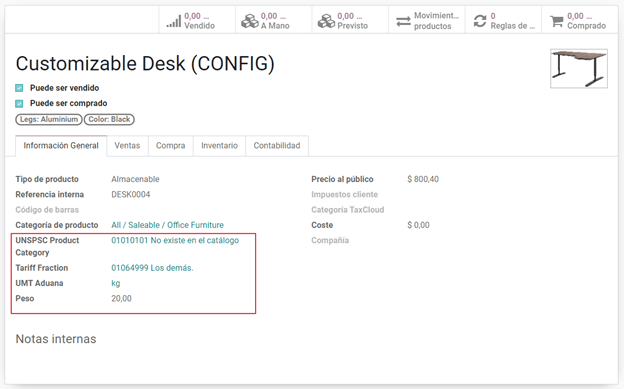The image size is (624, 389).
Task: Toggle the Puede ser vendido checkbox
Action: (x=19, y=88)
